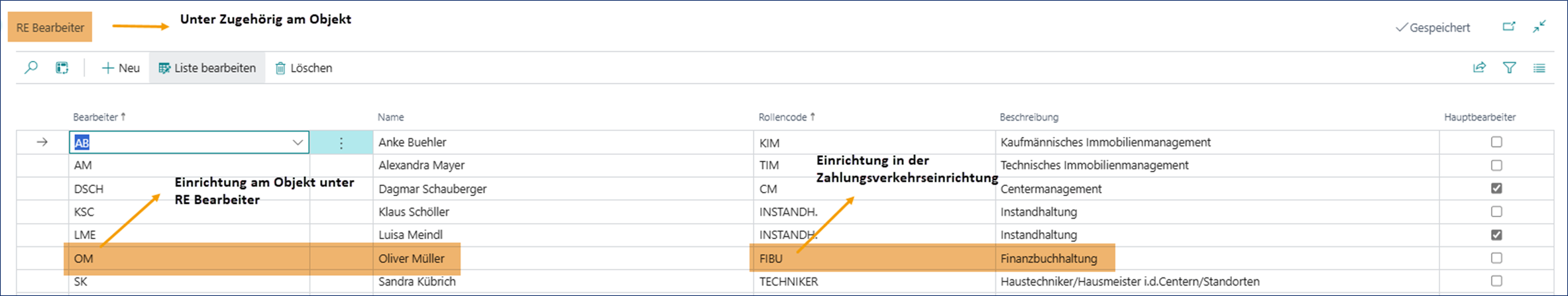Open page in new window icon
Image resolution: width=1568 pixels, height=296 pixels.
click(1509, 27)
